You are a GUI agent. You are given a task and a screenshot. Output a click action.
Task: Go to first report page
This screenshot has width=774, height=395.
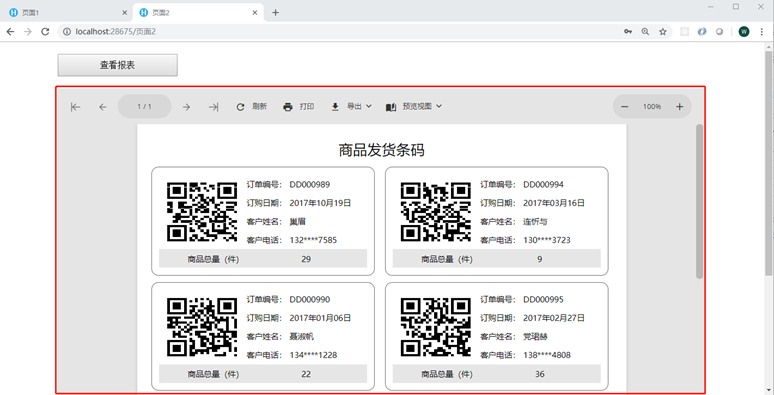[76, 107]
